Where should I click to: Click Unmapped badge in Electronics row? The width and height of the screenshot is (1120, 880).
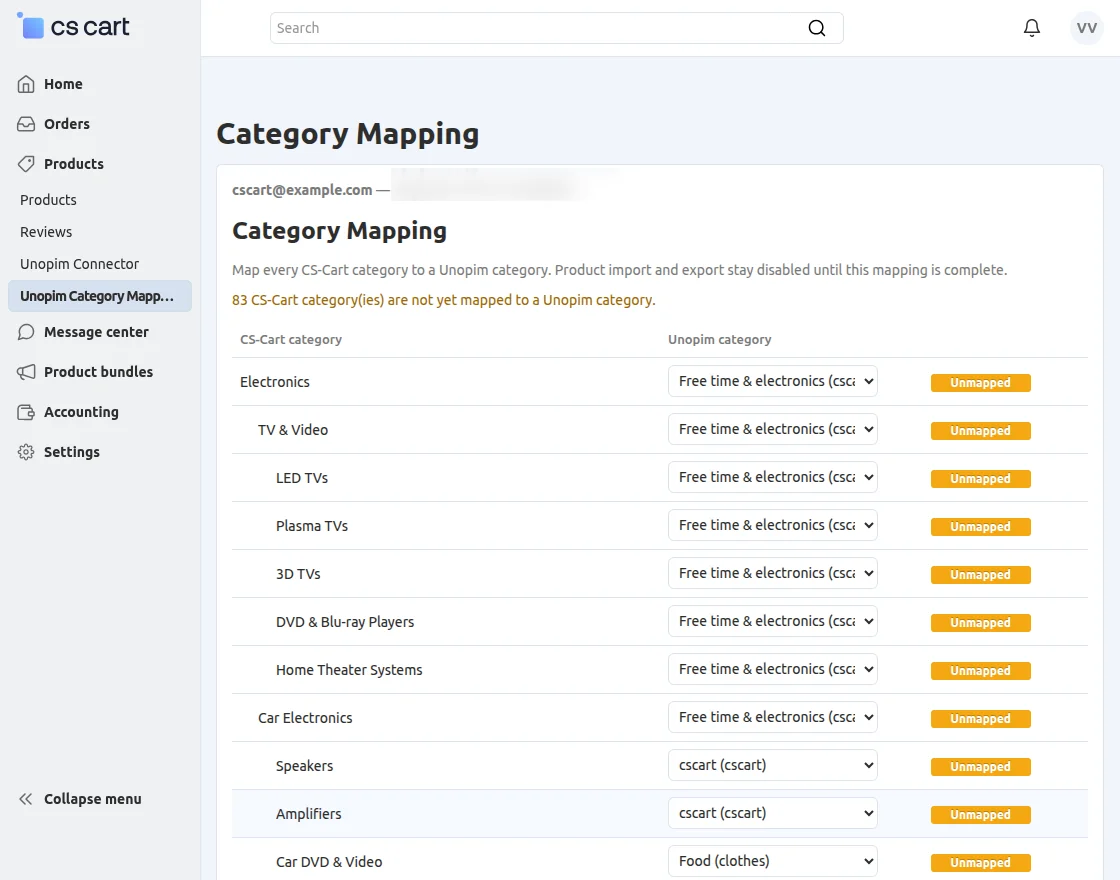980,383
